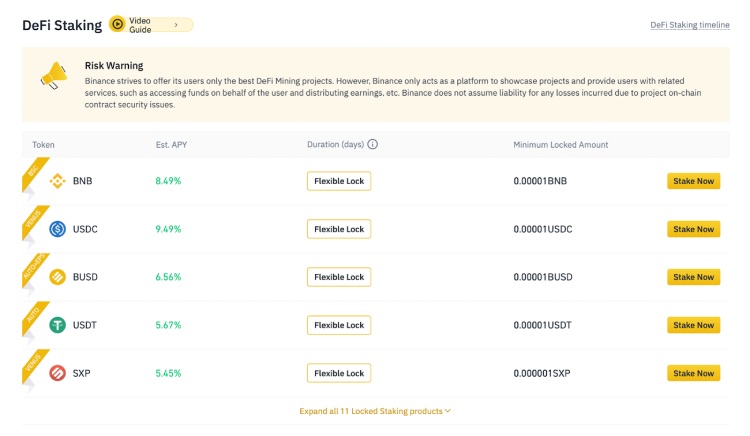Click the Minimum Locked Amount header
The image size is (750, 436).
(x=561, y=144)
